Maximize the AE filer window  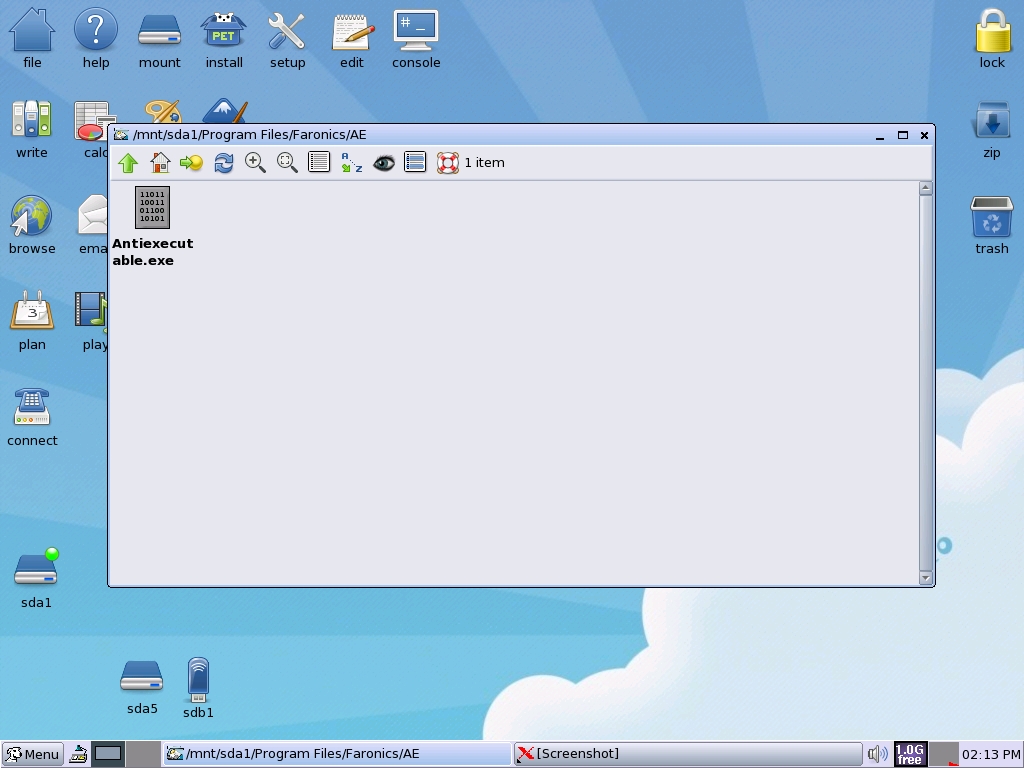click(x=903, y=135)
